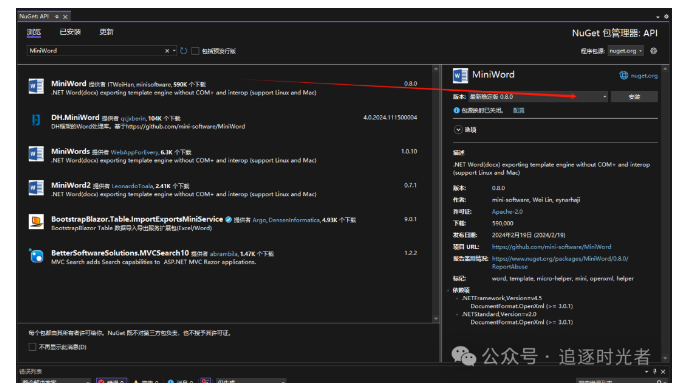Click in the MiniWord search field
This screenshot has width=688, height=388.
click(x=96, y=51)
